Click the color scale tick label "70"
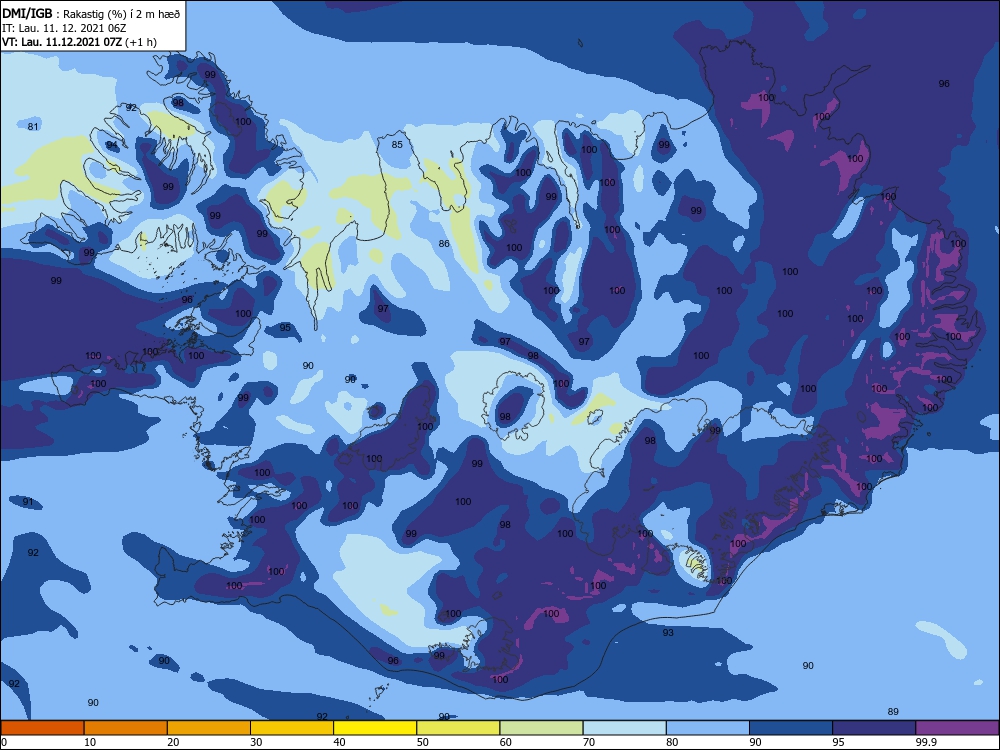Screen dimensions: 1000x750 (x=589, y=742)
